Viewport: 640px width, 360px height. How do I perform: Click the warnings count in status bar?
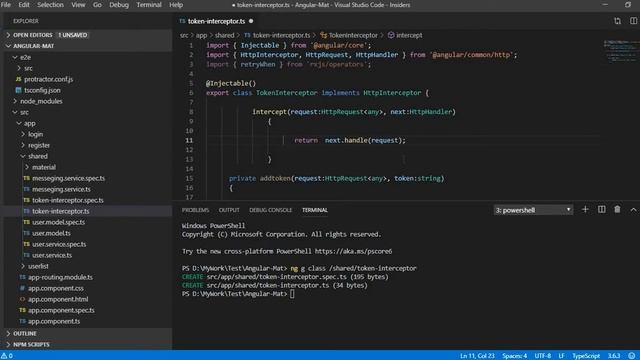[x=7, y=356]
